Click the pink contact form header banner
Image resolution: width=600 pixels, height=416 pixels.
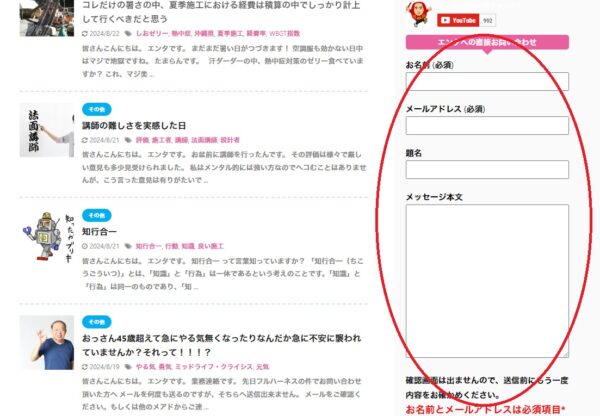(486, 42)
